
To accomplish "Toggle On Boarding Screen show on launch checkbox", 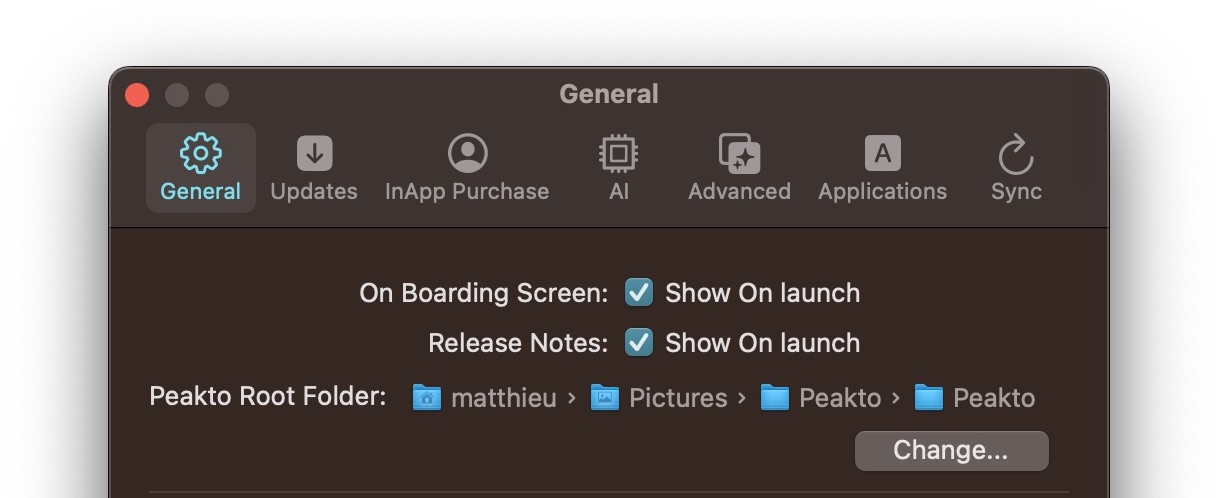I will 639,293.
